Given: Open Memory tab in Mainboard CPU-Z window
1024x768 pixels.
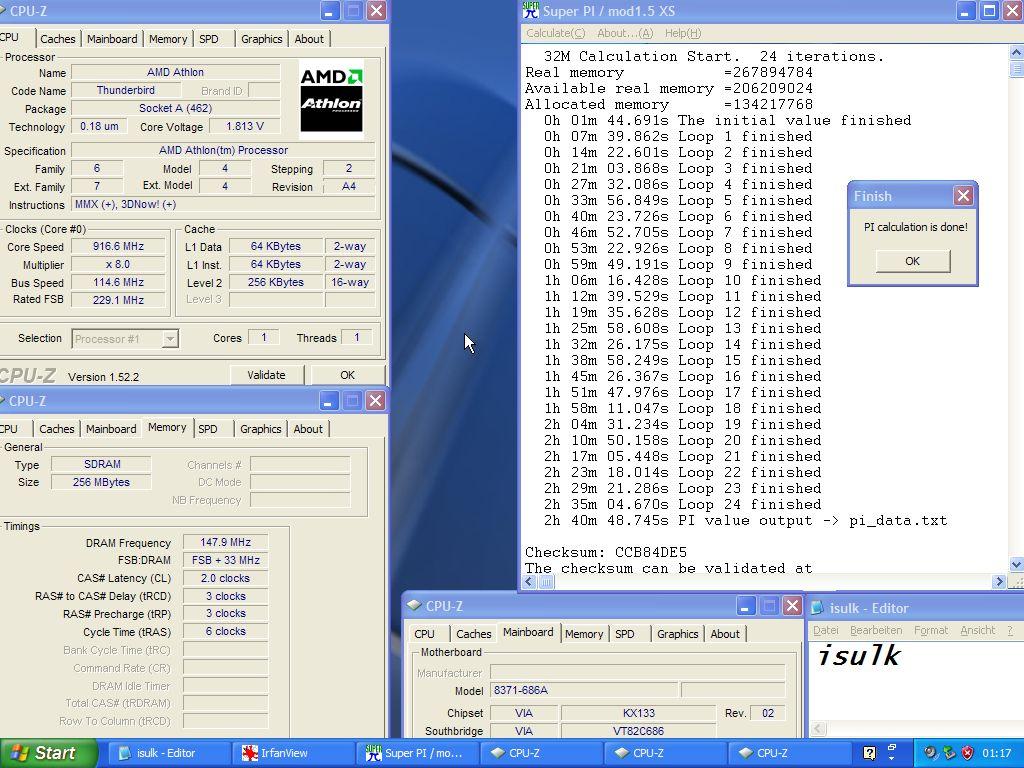Looking at the screenshot, I should tap(584, 634).
